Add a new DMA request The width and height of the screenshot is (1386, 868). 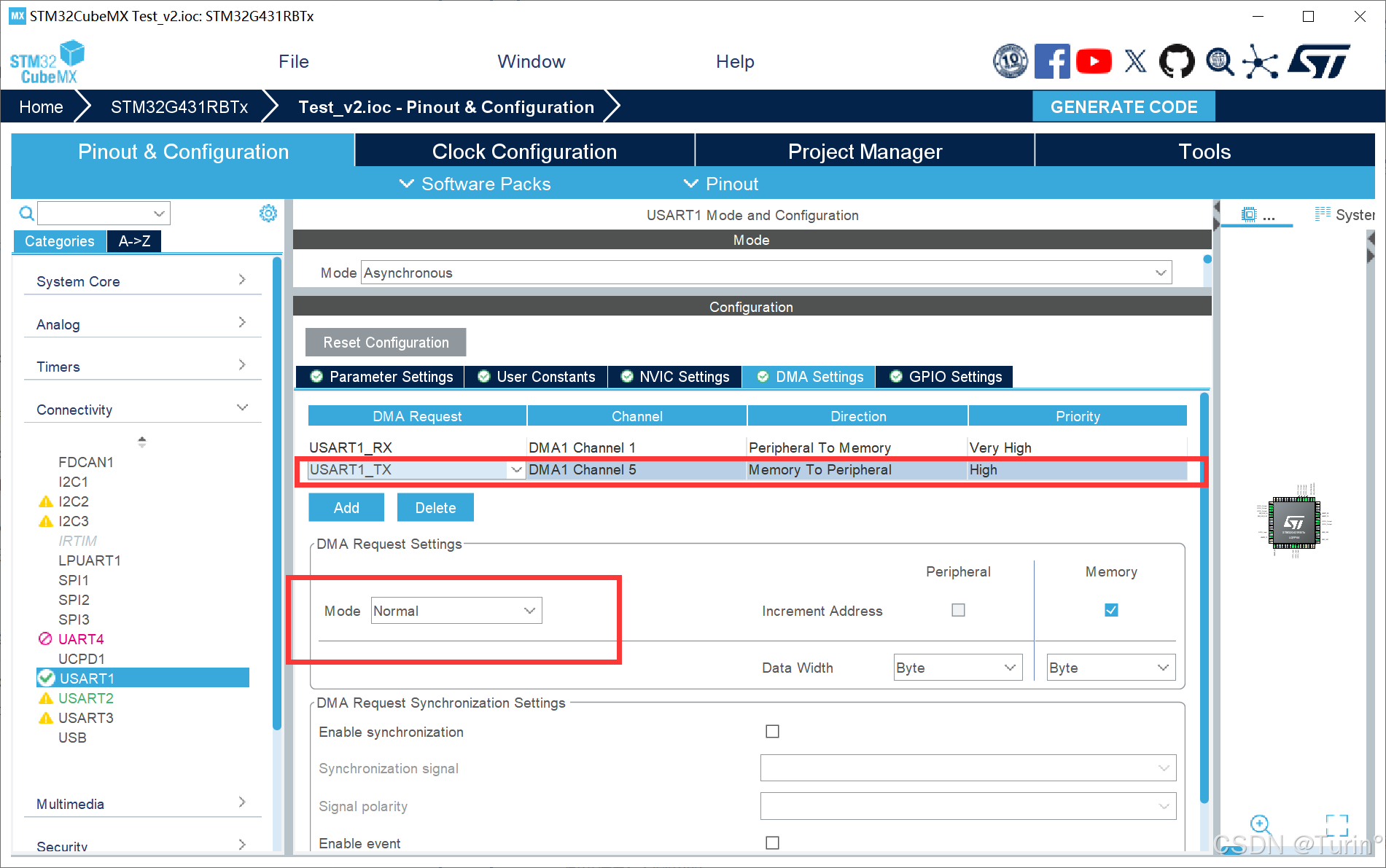tap(346, 508)
